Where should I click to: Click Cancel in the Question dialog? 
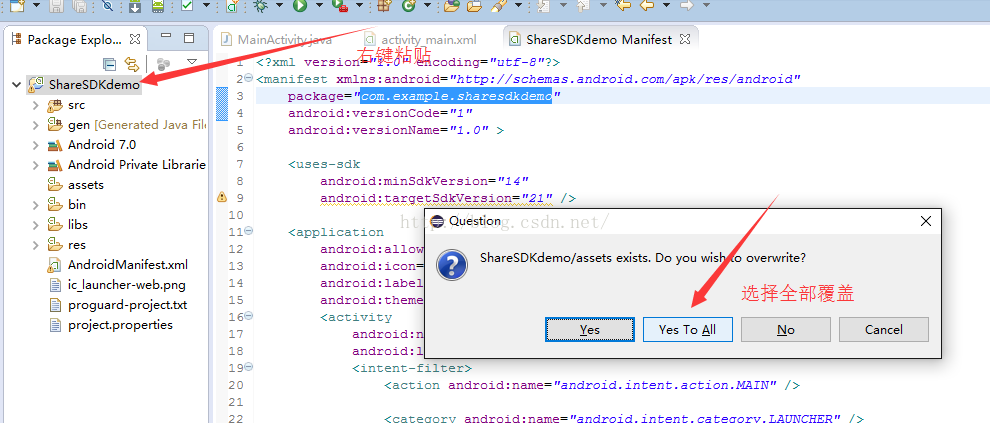click(x=883, y=330)
